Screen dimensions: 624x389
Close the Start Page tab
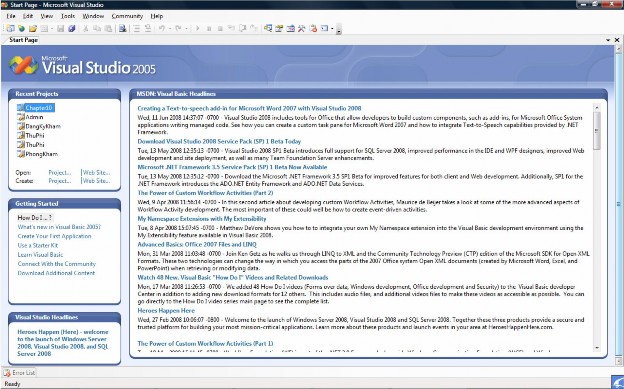pyautogui.click(x=617, y=40)
